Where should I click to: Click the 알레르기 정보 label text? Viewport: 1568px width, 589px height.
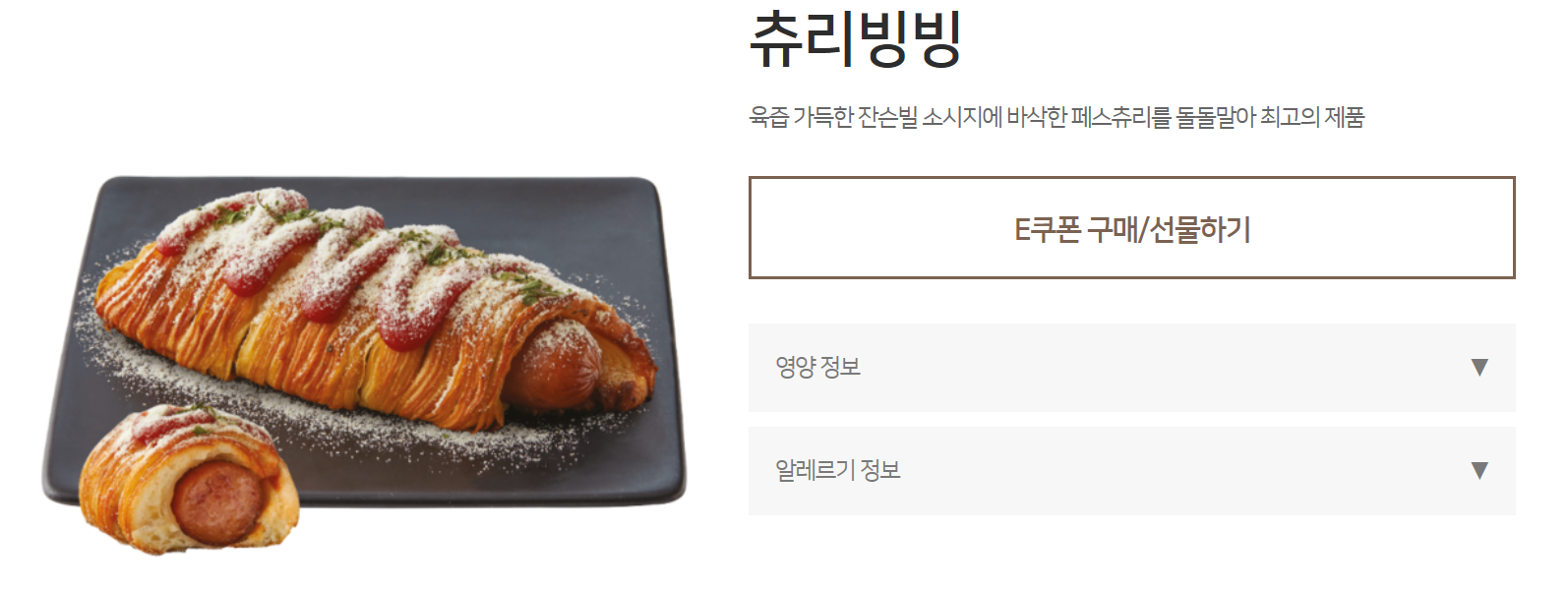click(838, 471)
